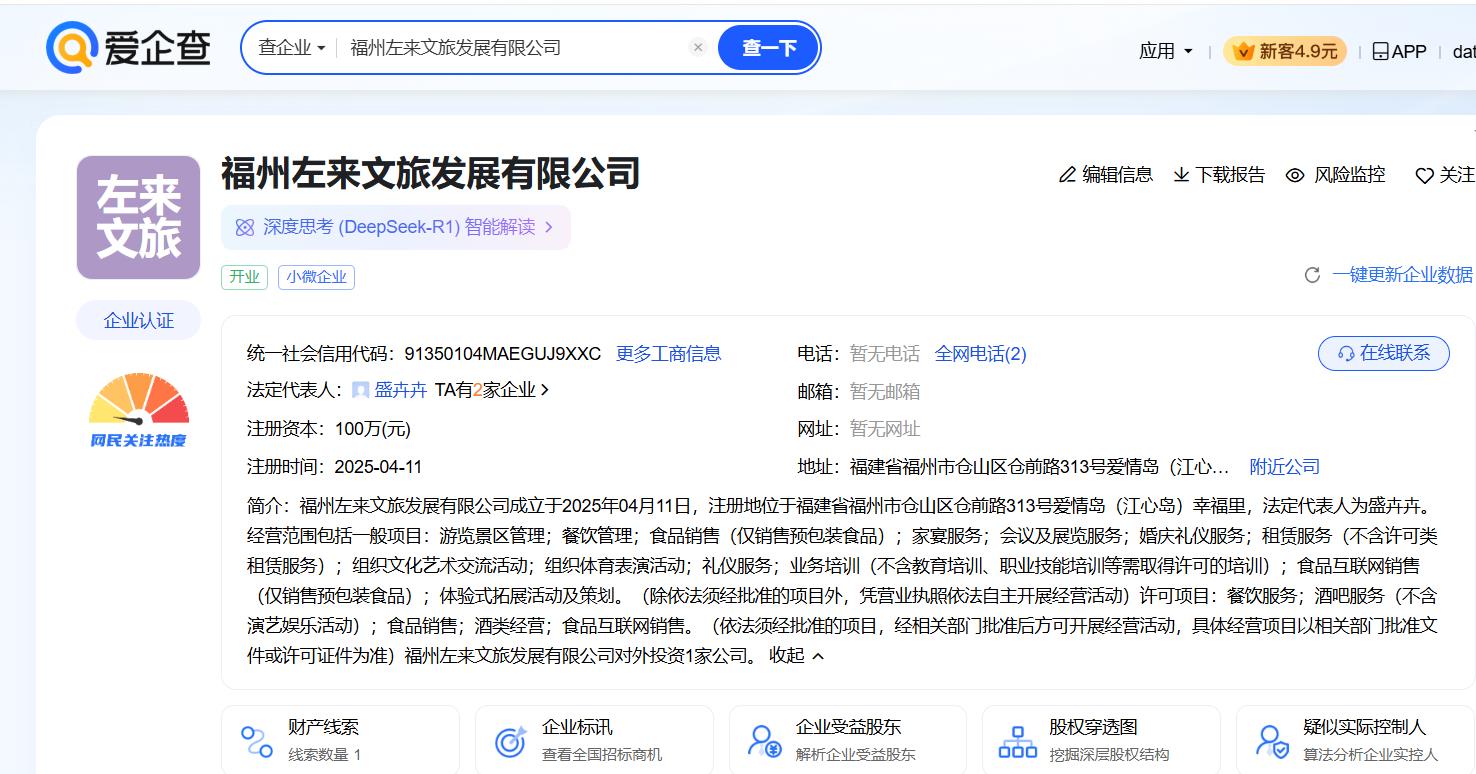Open the 股权穿透图 card
The width and height of the screenshot is (1476, 774).
click(1101, 740)
